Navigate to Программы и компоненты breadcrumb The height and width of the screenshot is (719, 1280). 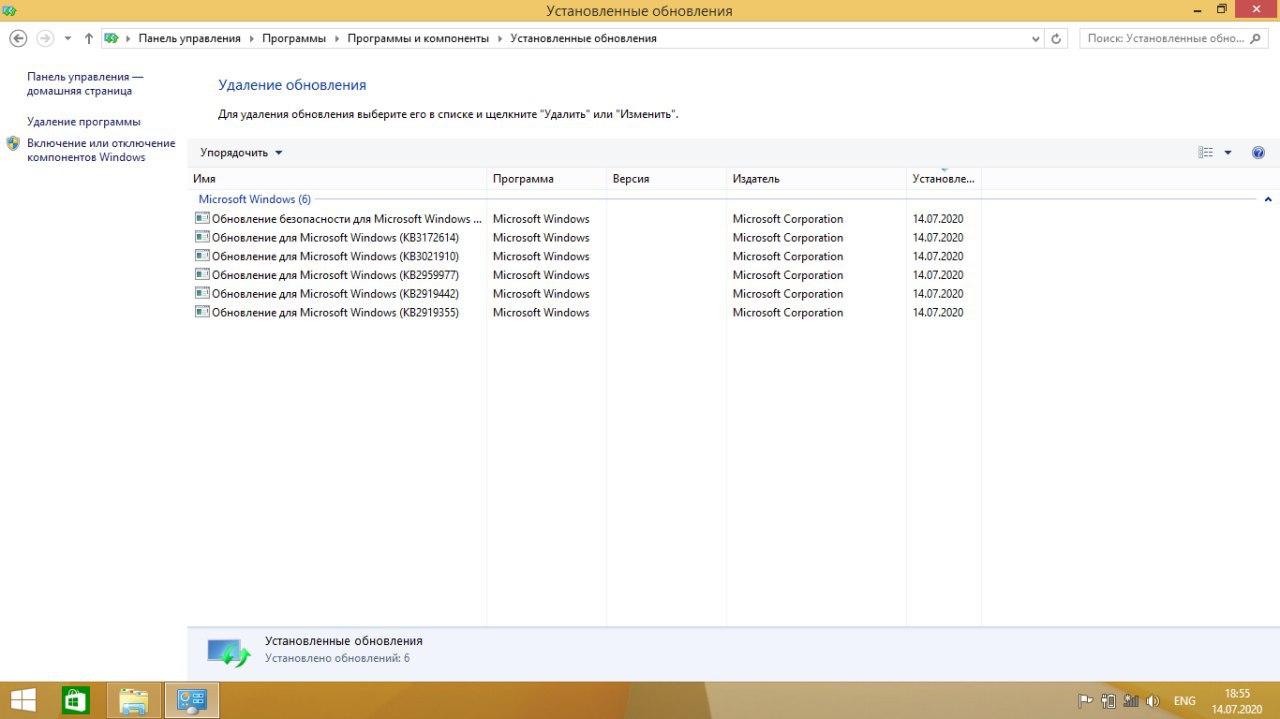click(x=418, y=38)
